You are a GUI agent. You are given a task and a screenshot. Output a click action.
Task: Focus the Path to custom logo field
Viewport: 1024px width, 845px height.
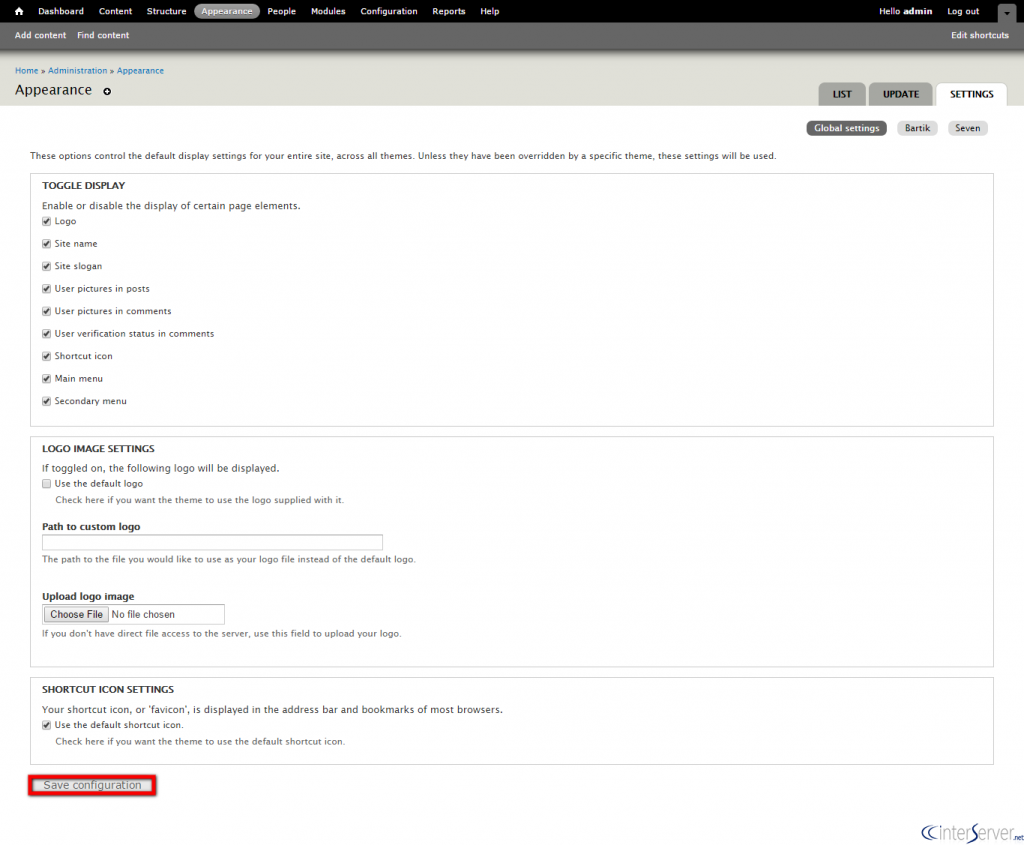tap(212, 542)
